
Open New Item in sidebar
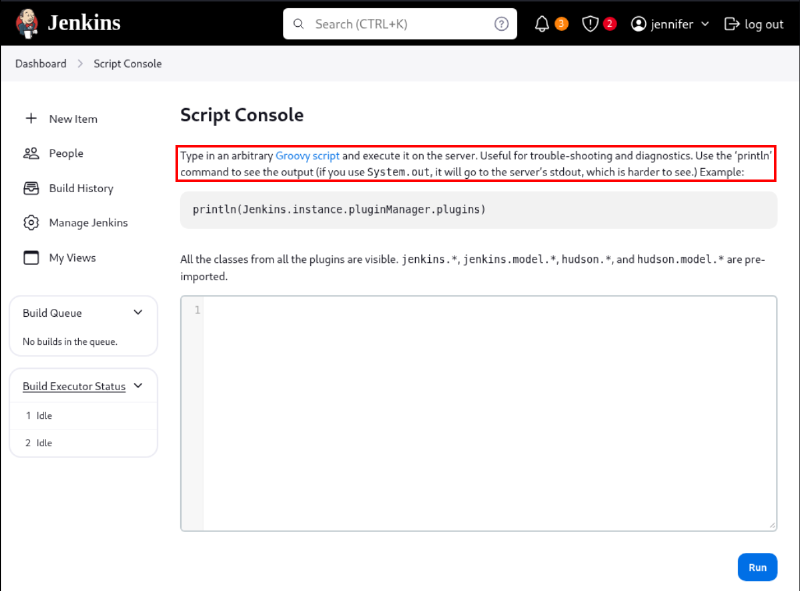click(x=73, y=119)
